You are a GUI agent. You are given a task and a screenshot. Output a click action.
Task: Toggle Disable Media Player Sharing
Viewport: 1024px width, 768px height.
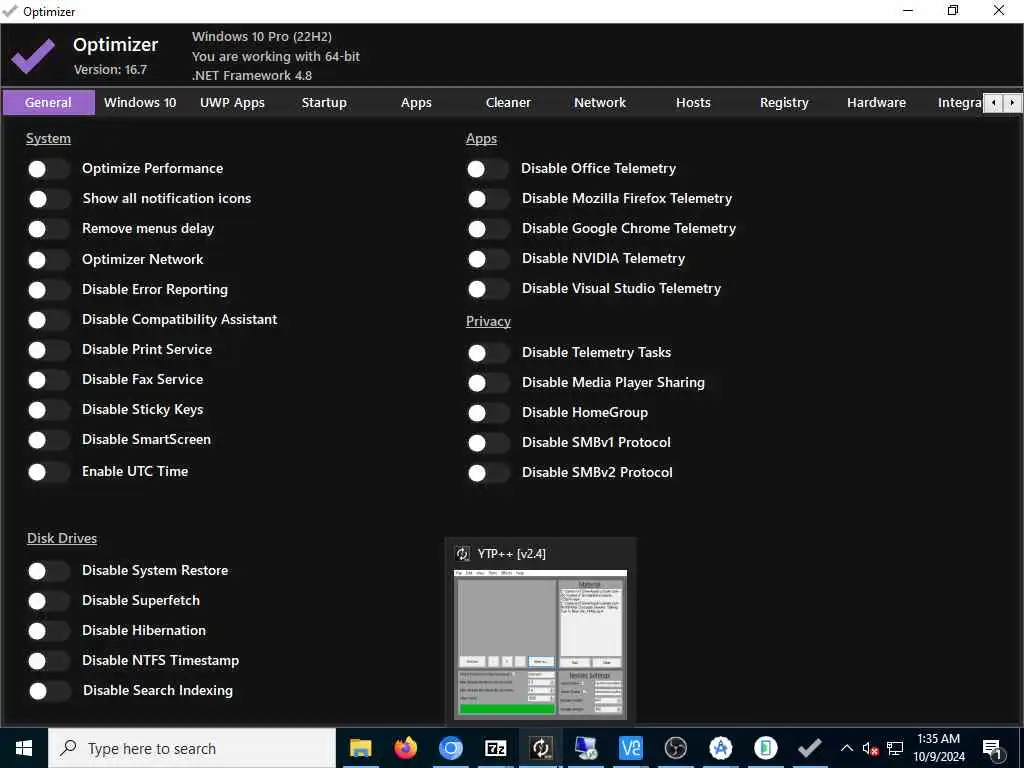488,383
